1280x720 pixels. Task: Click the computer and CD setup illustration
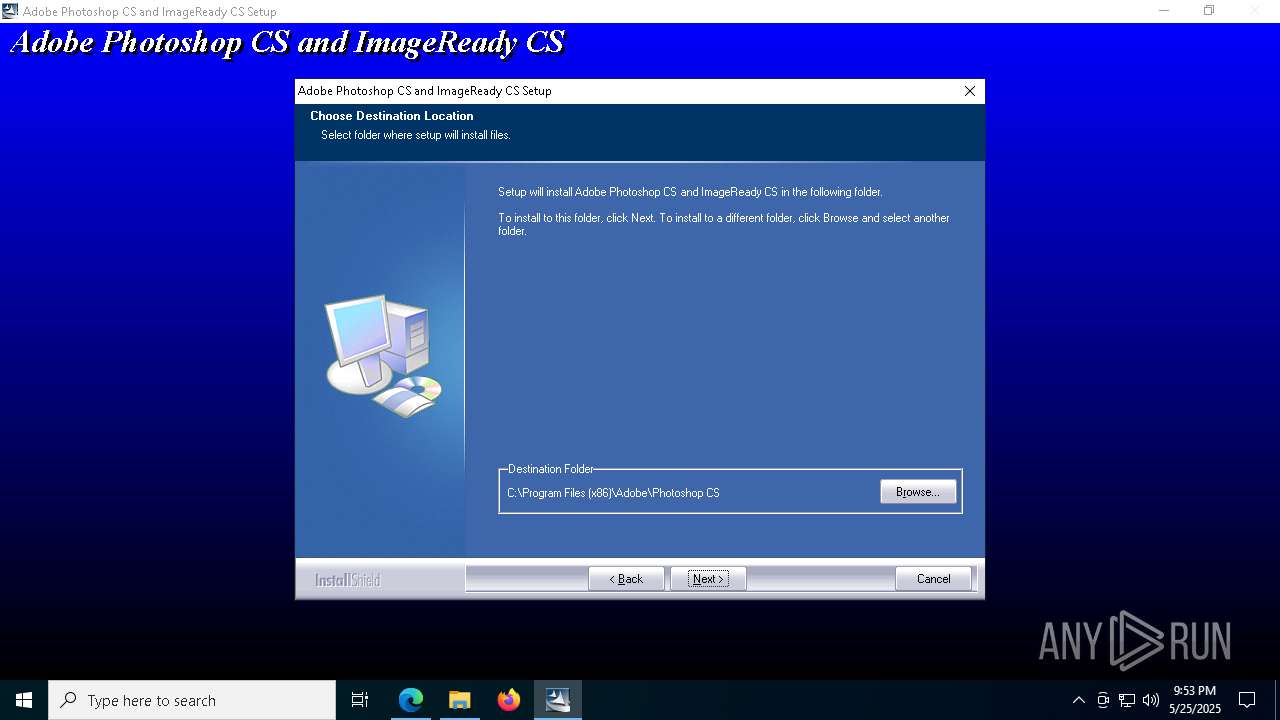383,355
